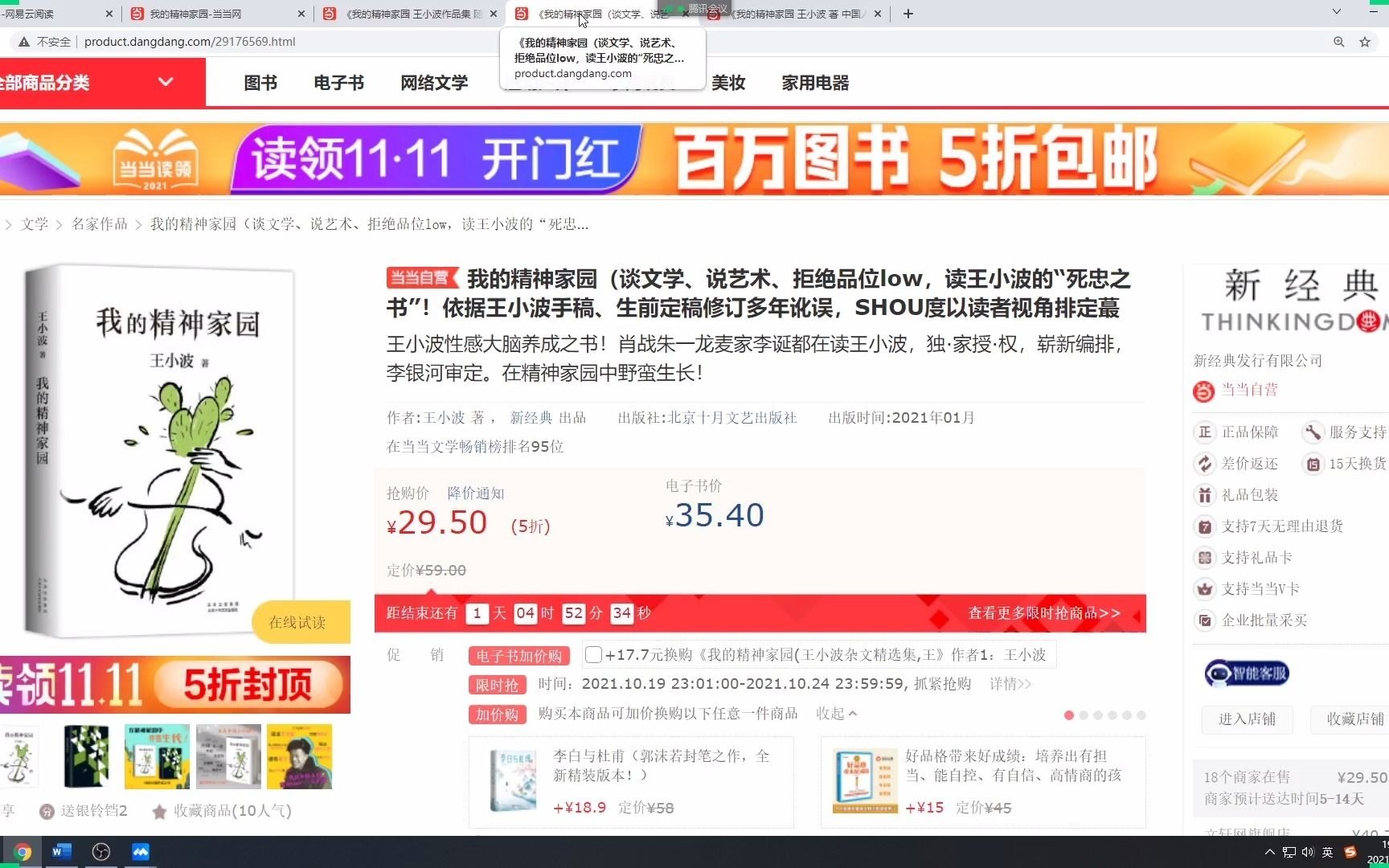Click the page zoom magnifier icon

[1338, 42]
